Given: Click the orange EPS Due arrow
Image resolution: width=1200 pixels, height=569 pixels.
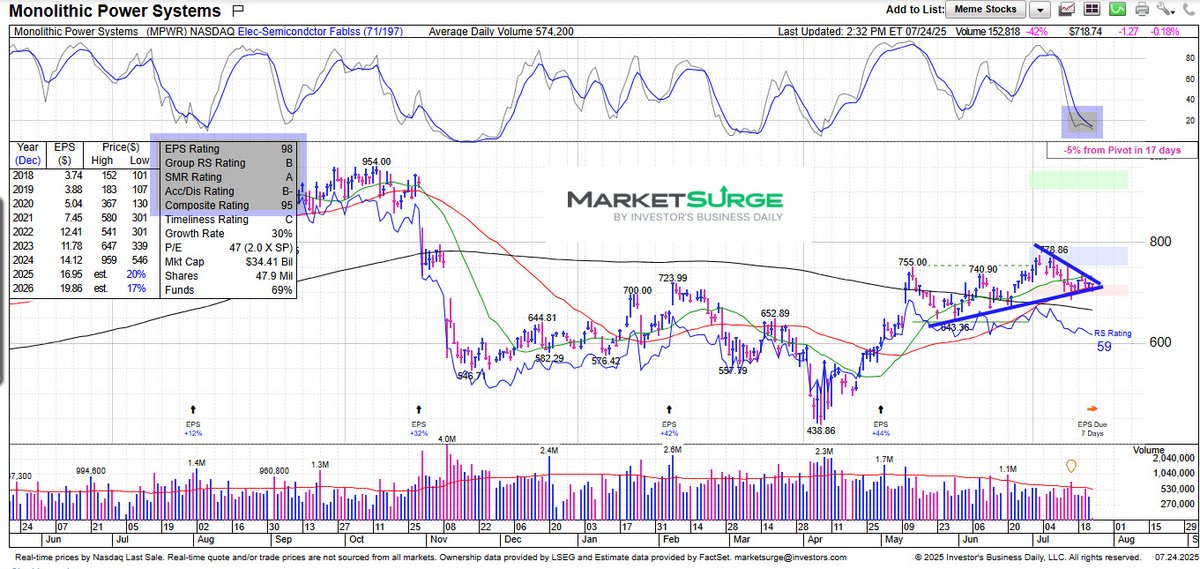Looking at the screenshot, I should 1092,409.
